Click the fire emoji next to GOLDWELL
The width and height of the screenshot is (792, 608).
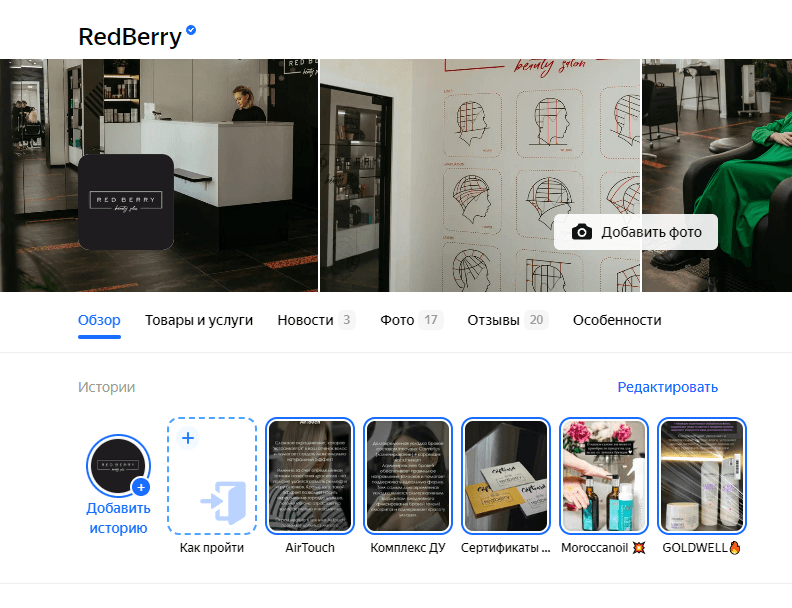[x=735, y=548]
